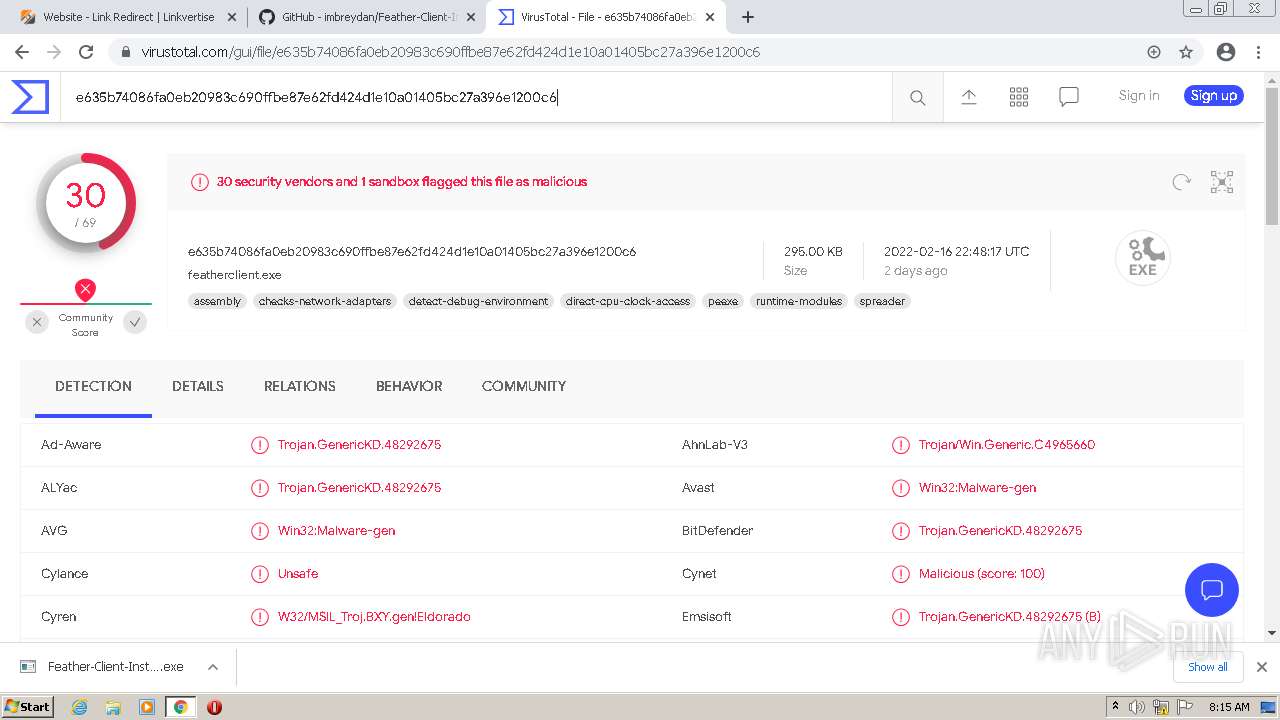Click the Sign up button
1280x720 pixels.
1214,96
